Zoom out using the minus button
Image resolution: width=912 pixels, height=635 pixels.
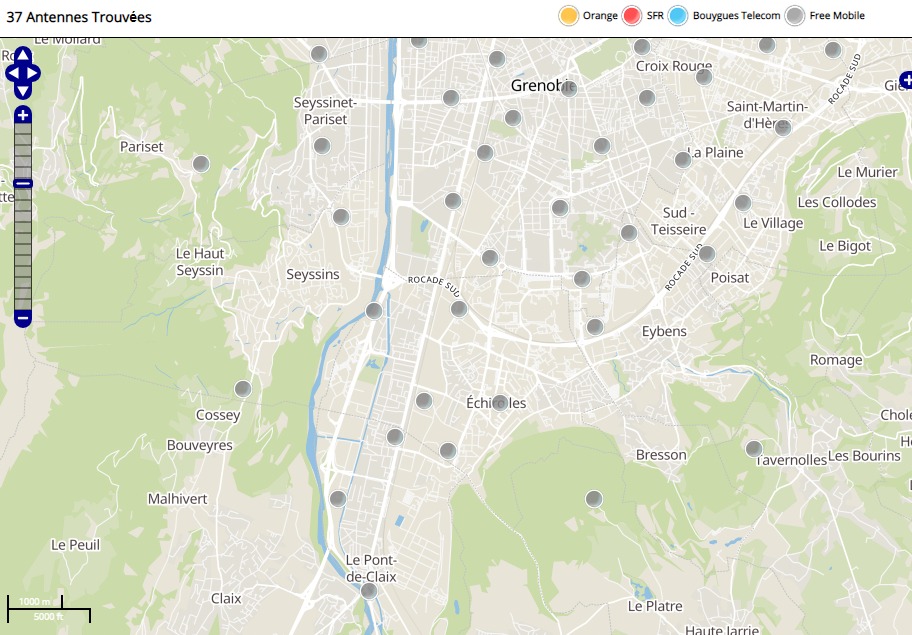point(22,318)
